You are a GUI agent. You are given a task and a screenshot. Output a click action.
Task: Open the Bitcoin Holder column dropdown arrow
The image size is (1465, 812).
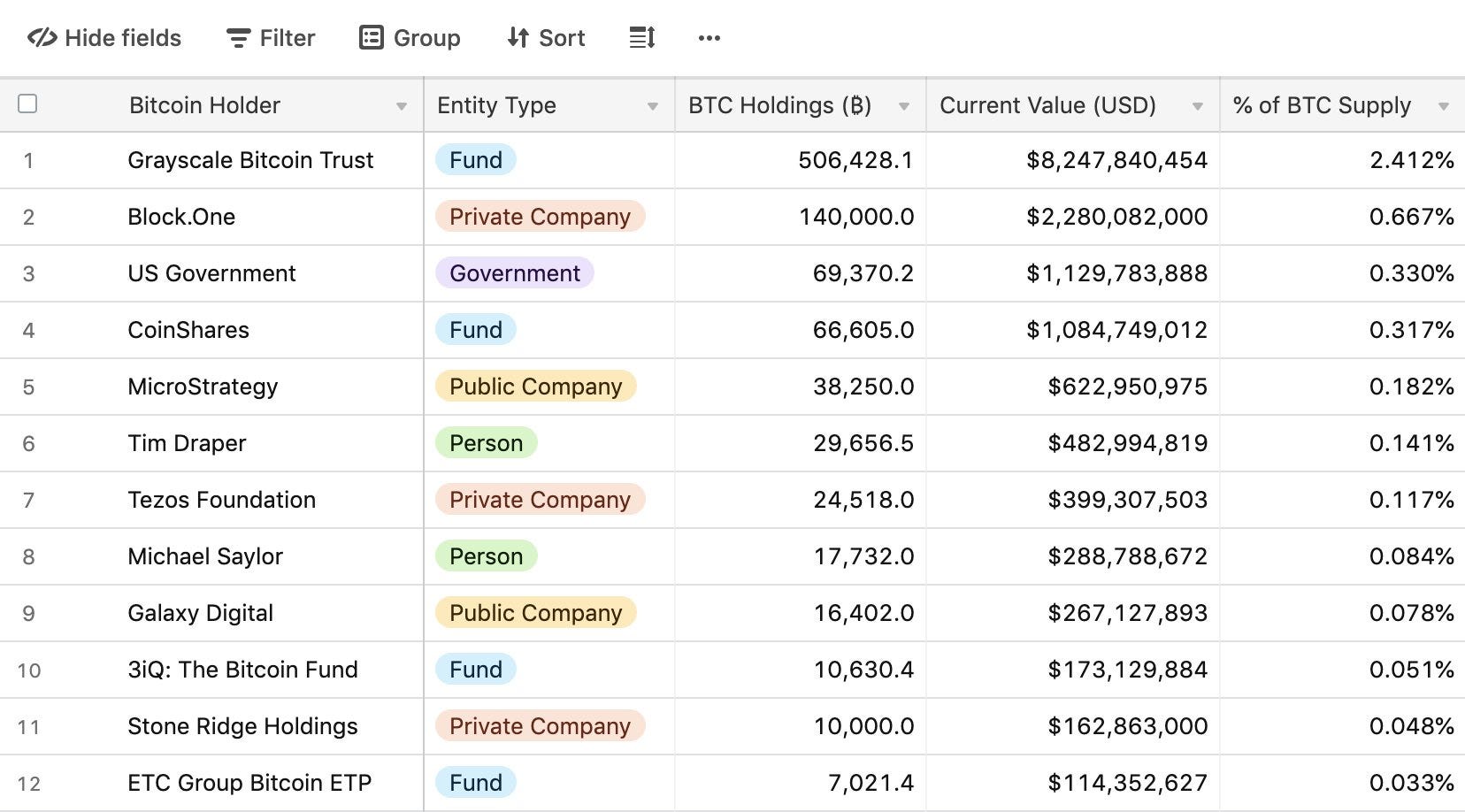coord(402,106)
